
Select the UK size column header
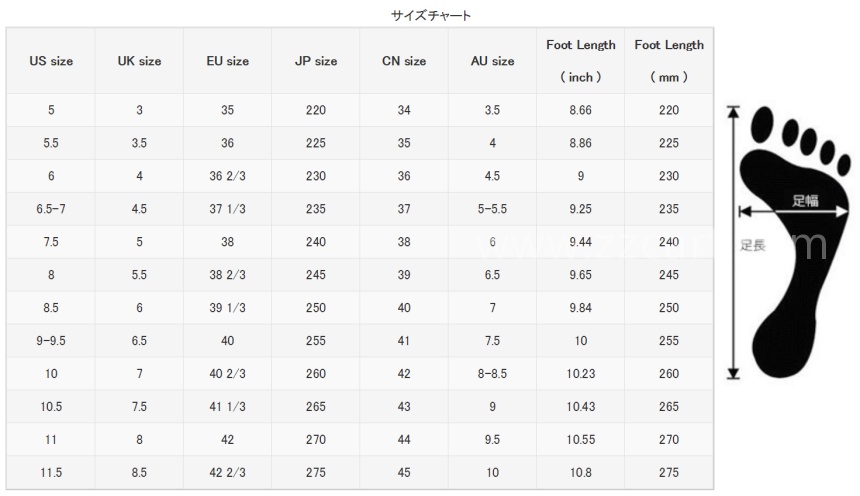pos(139,61)
